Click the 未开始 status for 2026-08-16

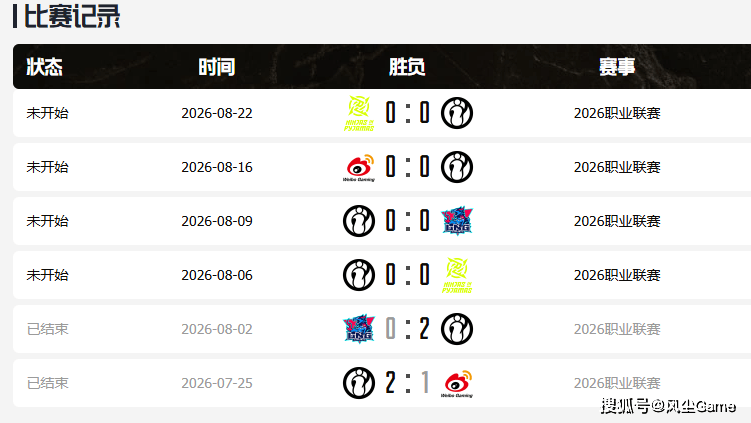click(x=47, y=167)
